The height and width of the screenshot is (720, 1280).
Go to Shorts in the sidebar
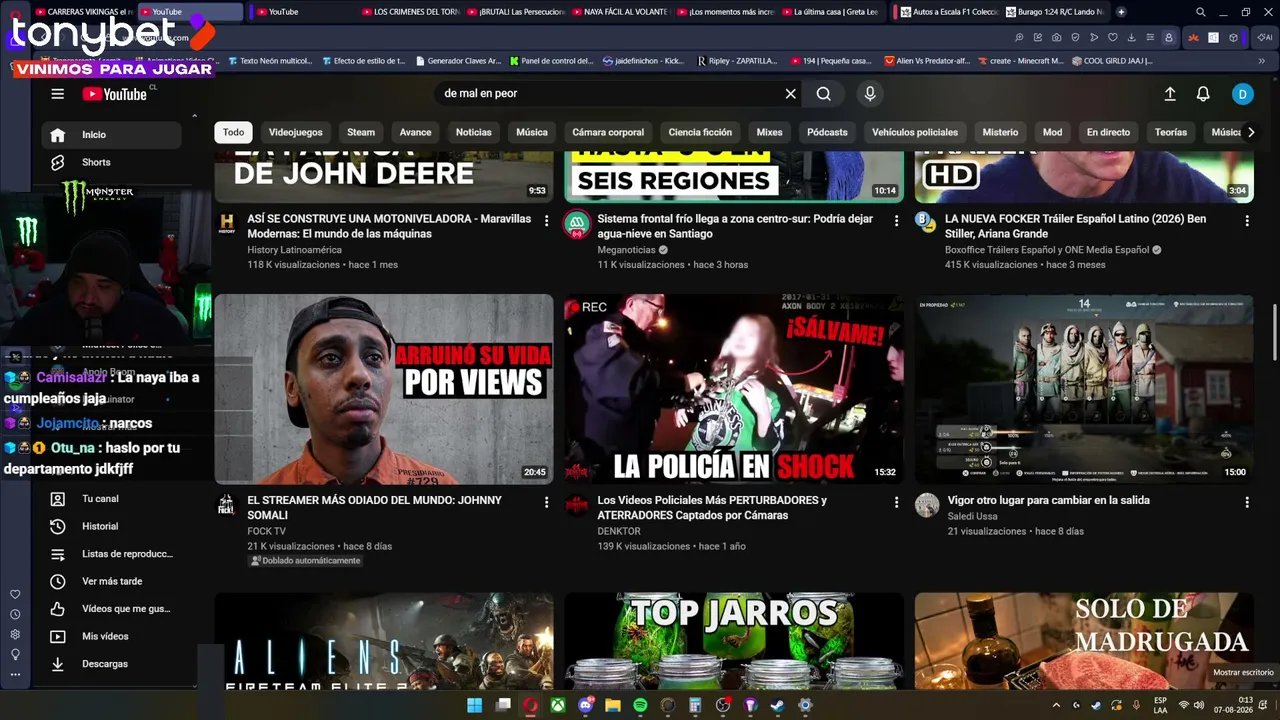(111, 162)
